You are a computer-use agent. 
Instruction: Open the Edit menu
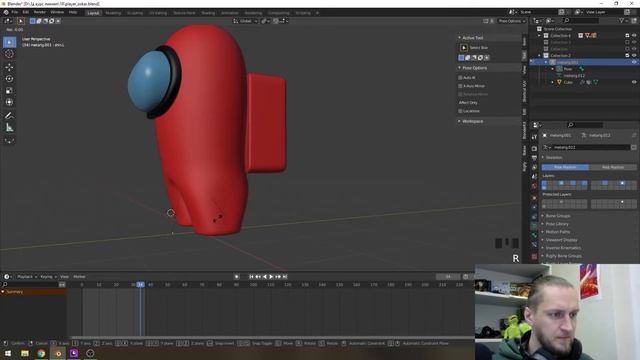click(x=26, y=13)
